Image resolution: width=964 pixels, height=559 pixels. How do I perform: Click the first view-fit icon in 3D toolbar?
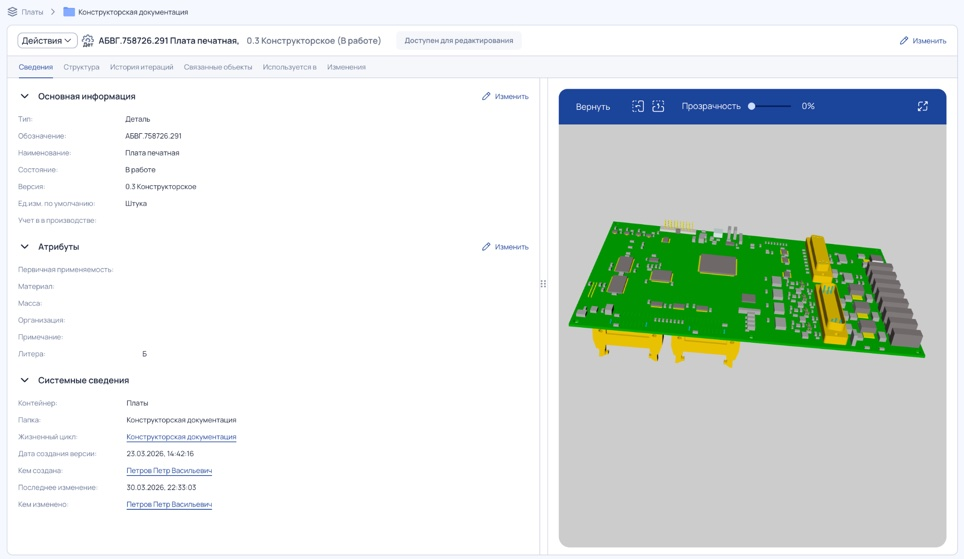coord(638,106)
